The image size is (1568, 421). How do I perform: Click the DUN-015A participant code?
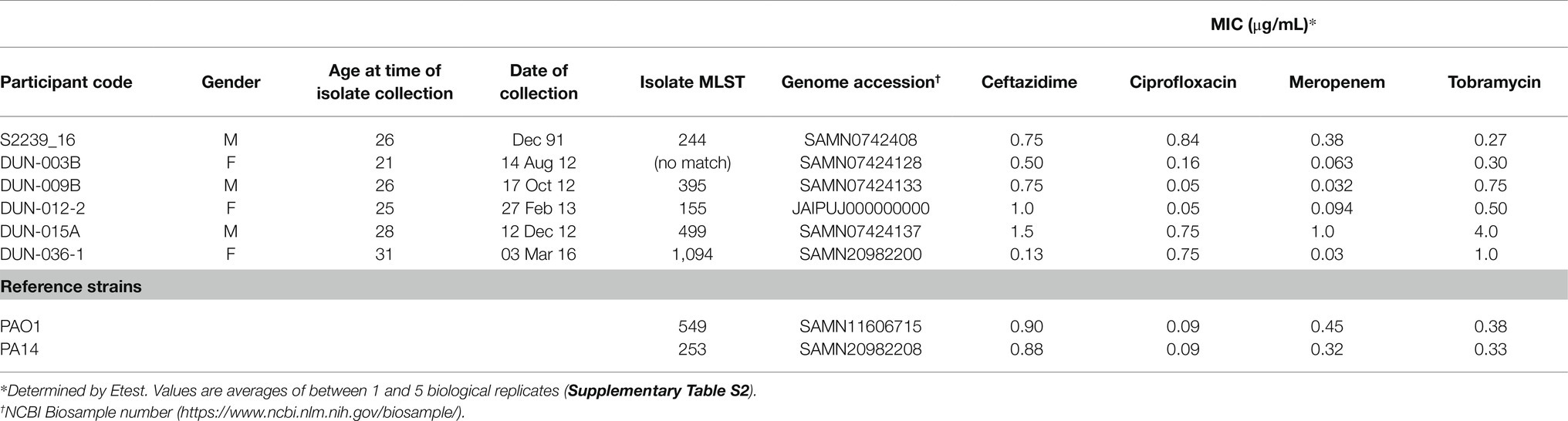click(39, 231)
